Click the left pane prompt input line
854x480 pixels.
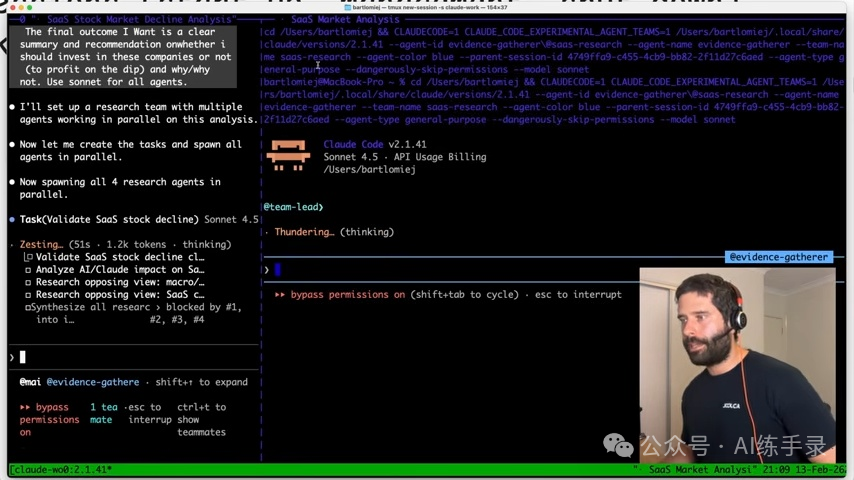(133, 357)
